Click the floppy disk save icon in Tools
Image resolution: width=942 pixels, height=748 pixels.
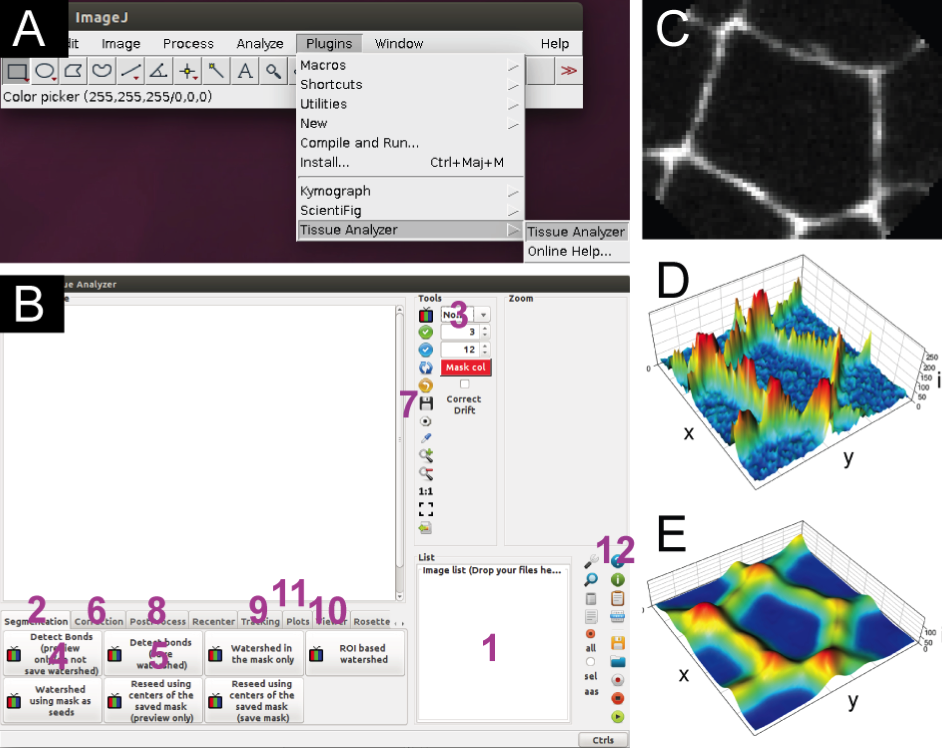[426, 403]
